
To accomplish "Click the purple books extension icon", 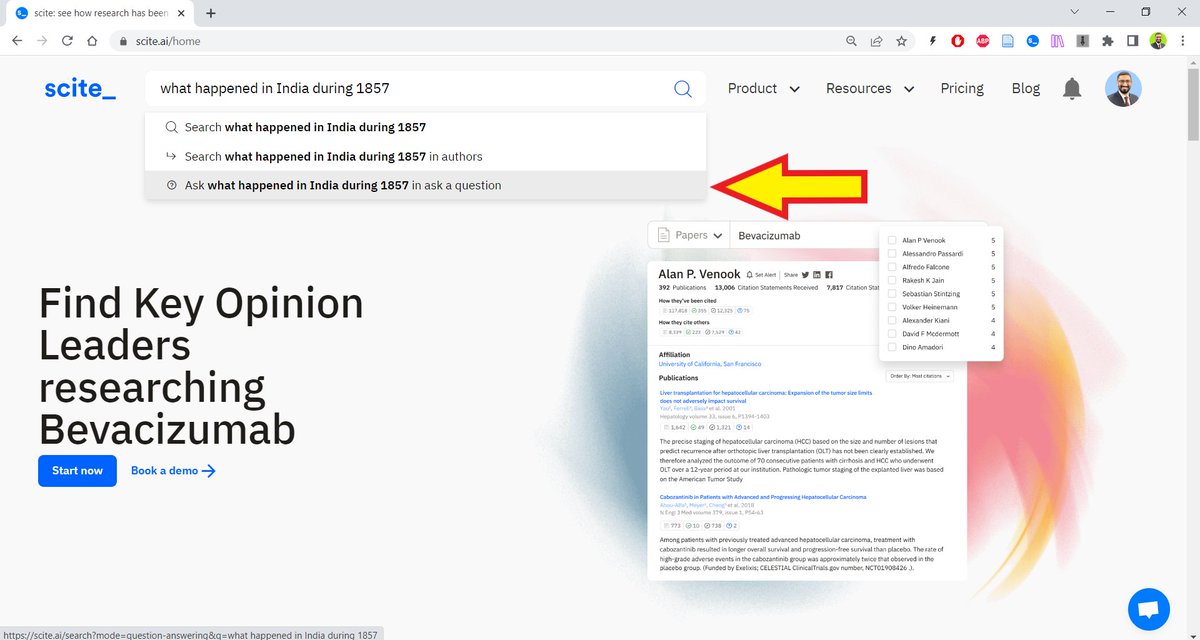I will (x=1058, y=41).
